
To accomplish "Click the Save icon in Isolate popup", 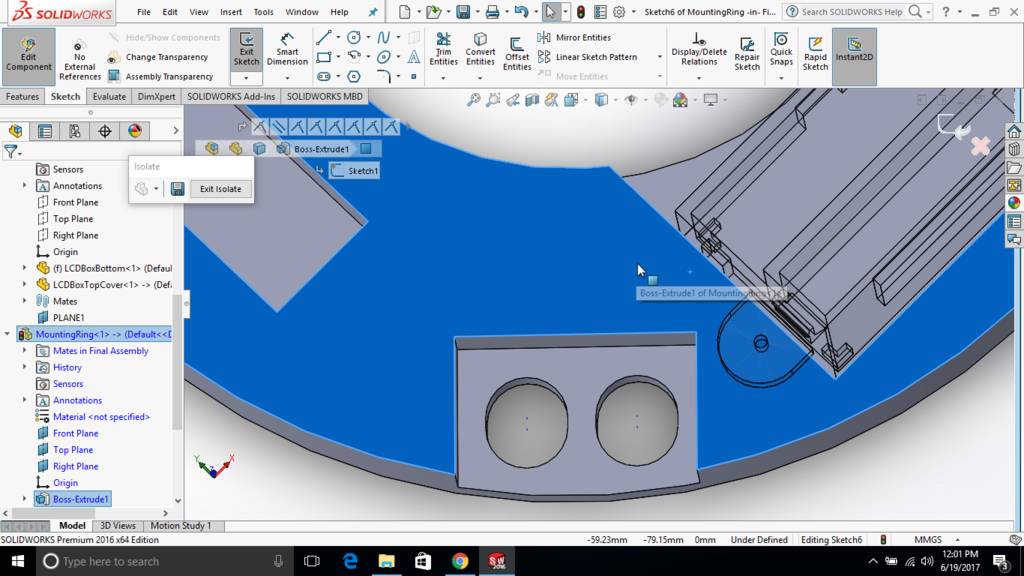I will (177, 189).
